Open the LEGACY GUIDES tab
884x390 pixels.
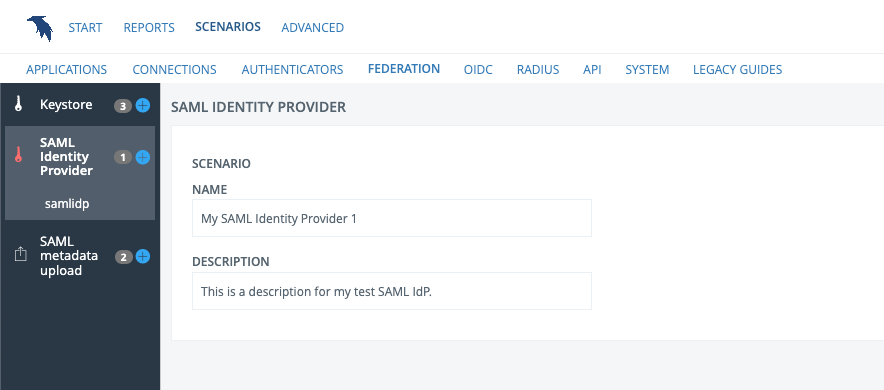[737, 69]
